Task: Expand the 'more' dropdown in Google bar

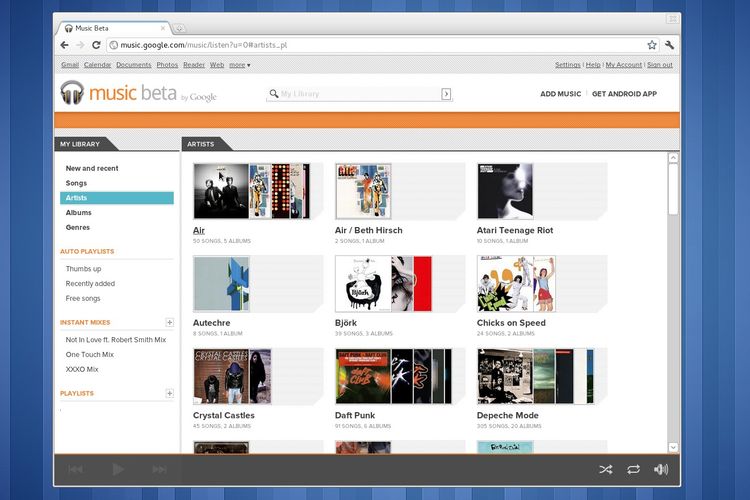Action: click(x=240, y=65)
